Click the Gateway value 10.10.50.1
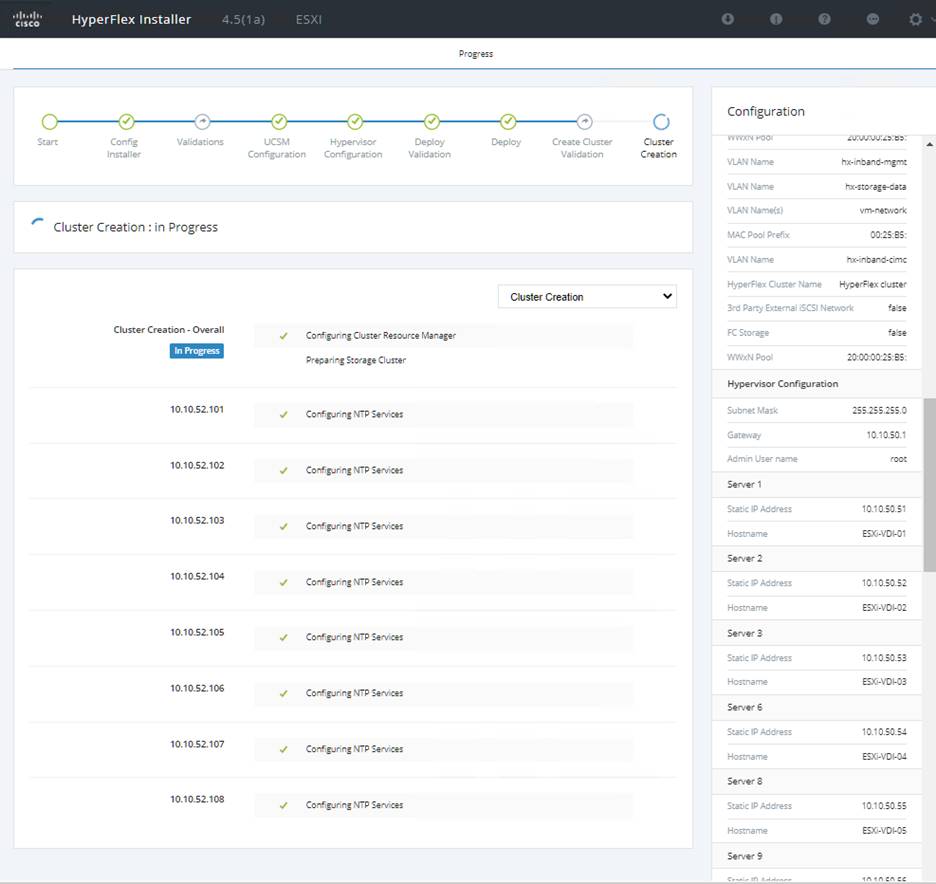The width and height of the screenshot is (936, 884). (886, 435)
